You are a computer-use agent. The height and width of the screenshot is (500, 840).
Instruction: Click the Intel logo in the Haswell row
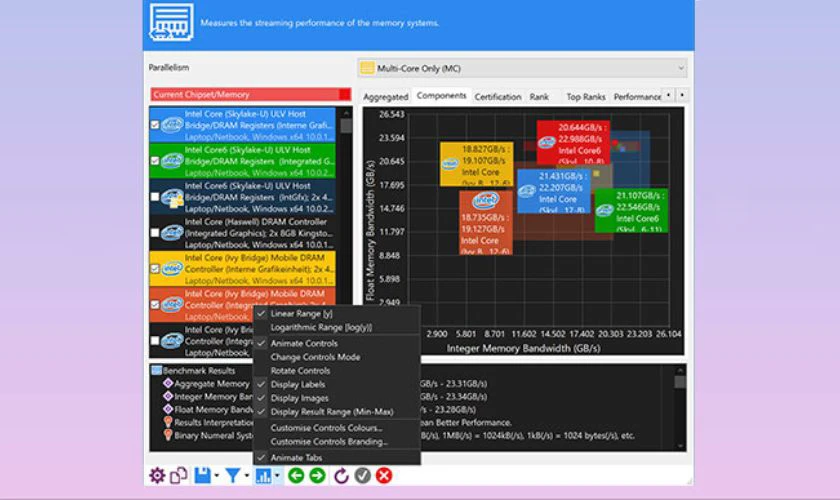click(x=172, y=233)
